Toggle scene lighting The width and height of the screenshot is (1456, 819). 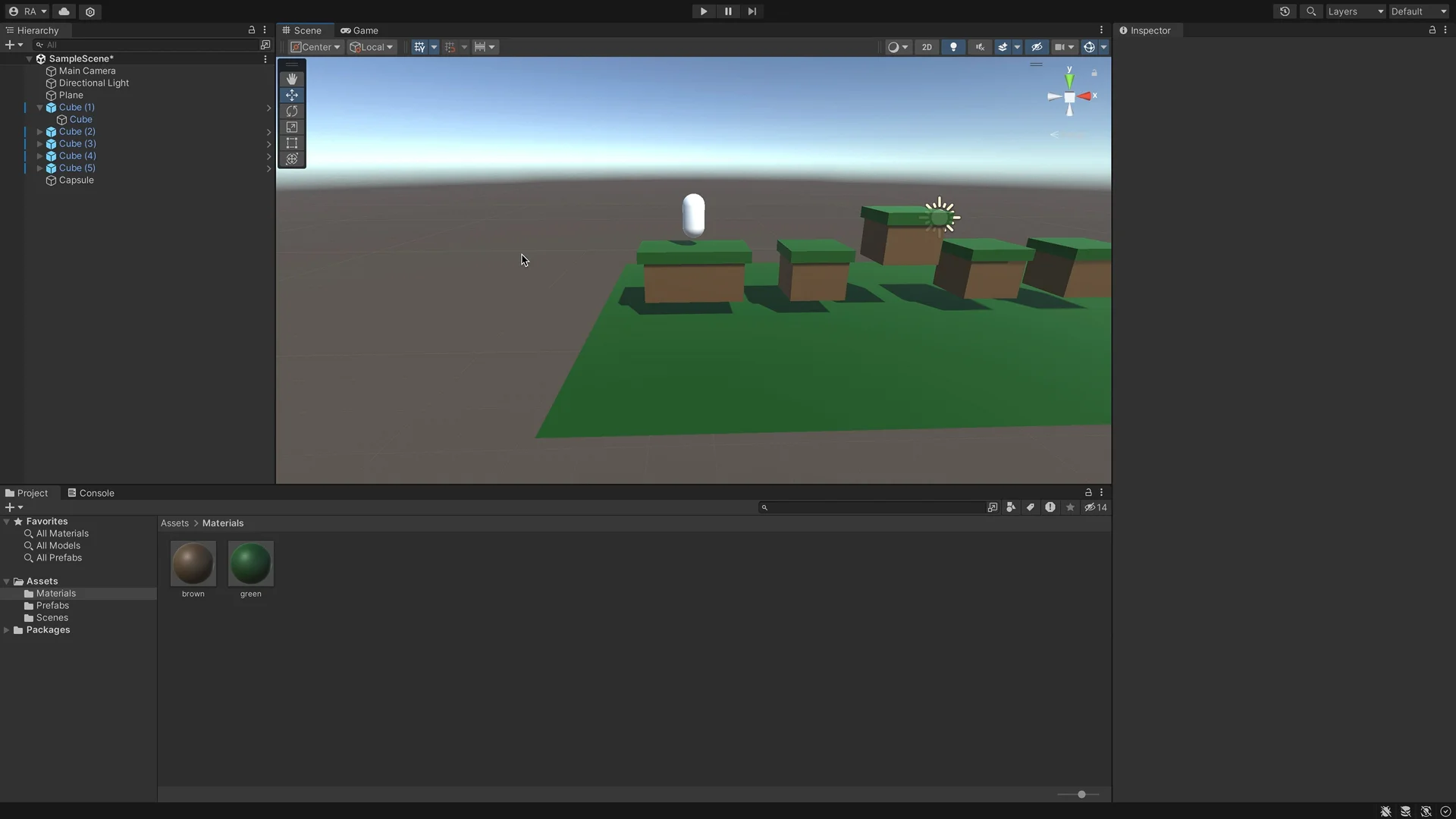pyautogui.click(x=953, y=47)
